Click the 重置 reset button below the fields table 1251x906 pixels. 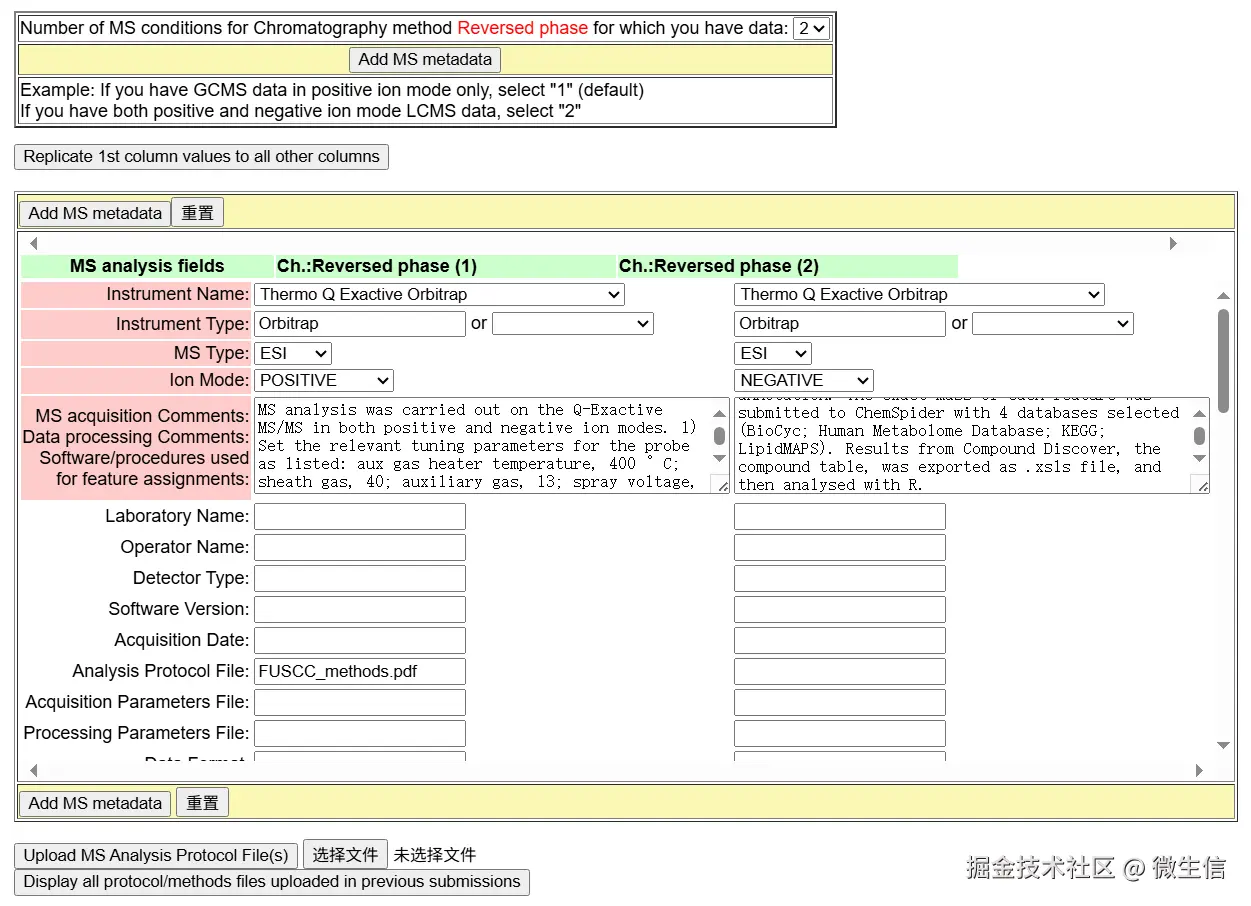203,803
